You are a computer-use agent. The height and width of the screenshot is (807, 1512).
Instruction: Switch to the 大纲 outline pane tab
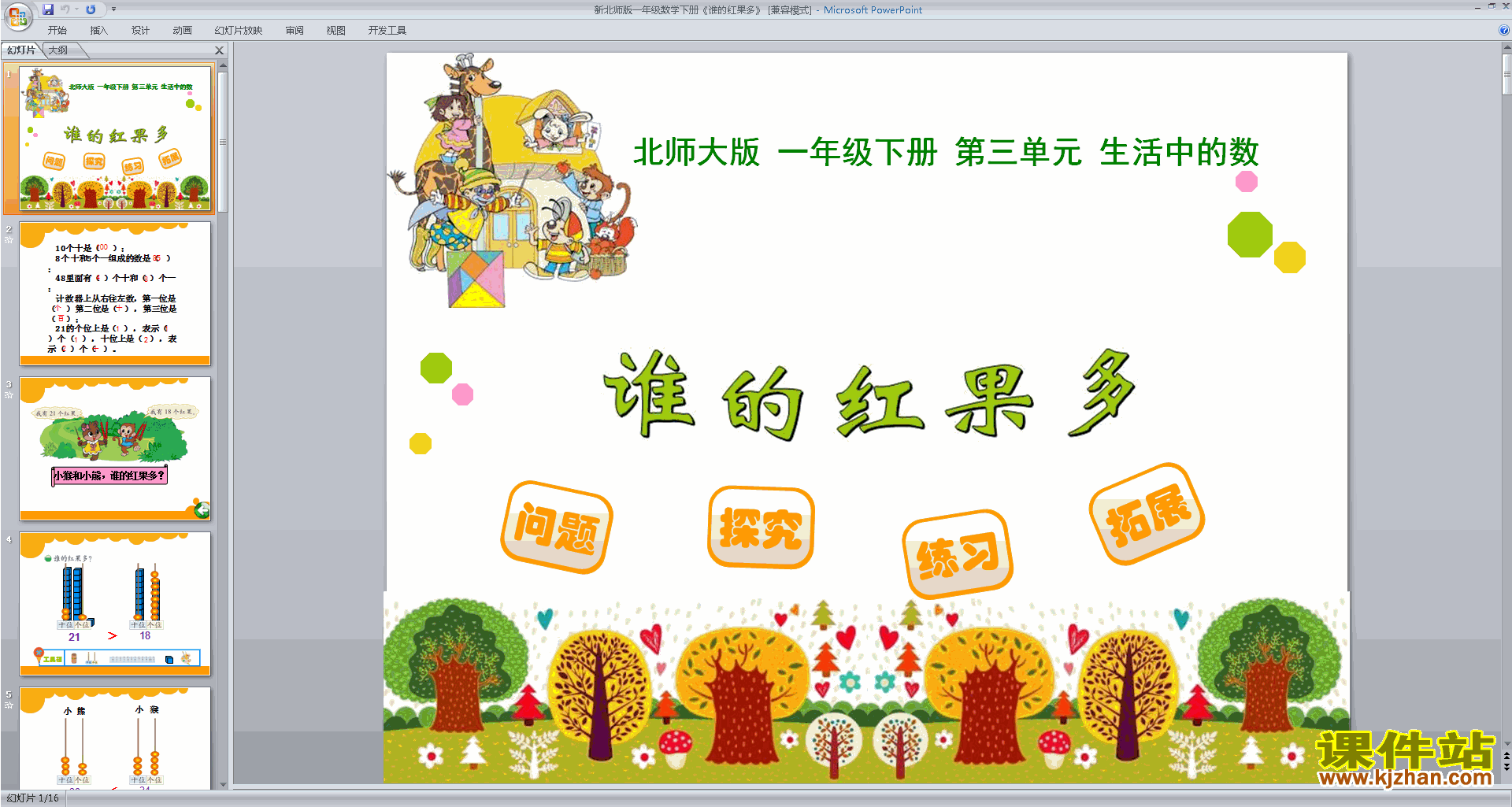pyautogui.click(x=58, y=50)
